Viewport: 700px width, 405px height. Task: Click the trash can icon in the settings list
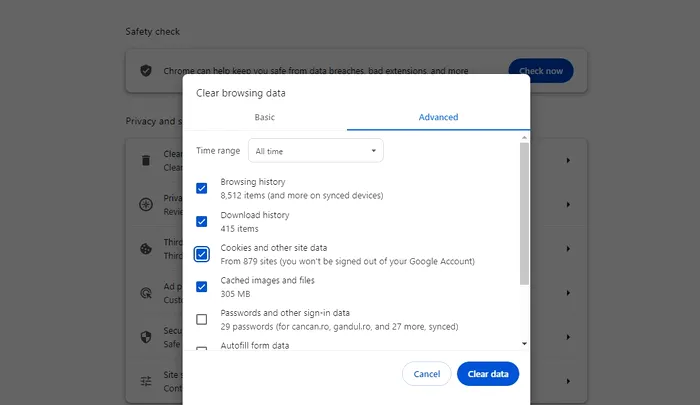pyautogui.click(x=146, y=160)
